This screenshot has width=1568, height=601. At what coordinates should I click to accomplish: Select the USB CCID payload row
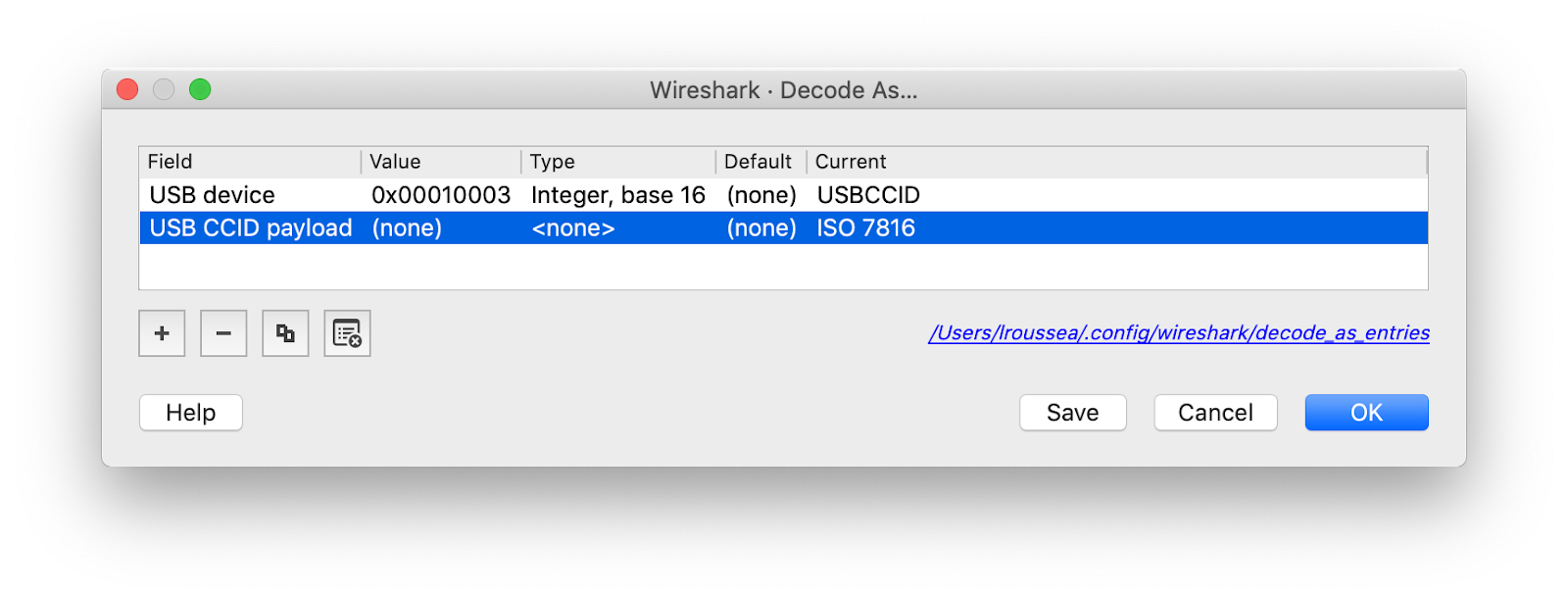(251, 228)
